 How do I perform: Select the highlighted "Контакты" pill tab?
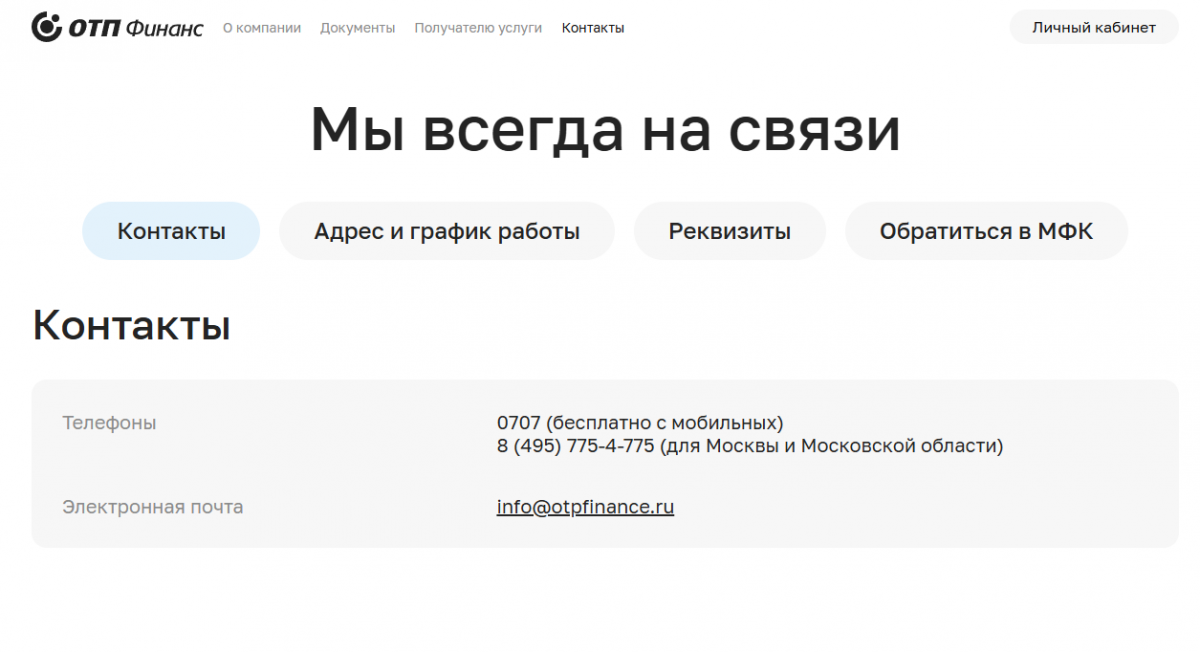[171, 231]
